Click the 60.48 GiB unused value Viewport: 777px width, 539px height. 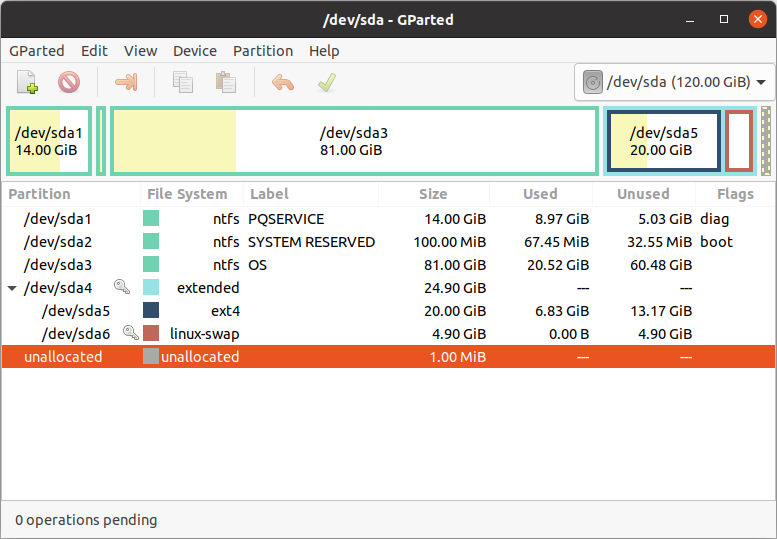pos(661,265)
